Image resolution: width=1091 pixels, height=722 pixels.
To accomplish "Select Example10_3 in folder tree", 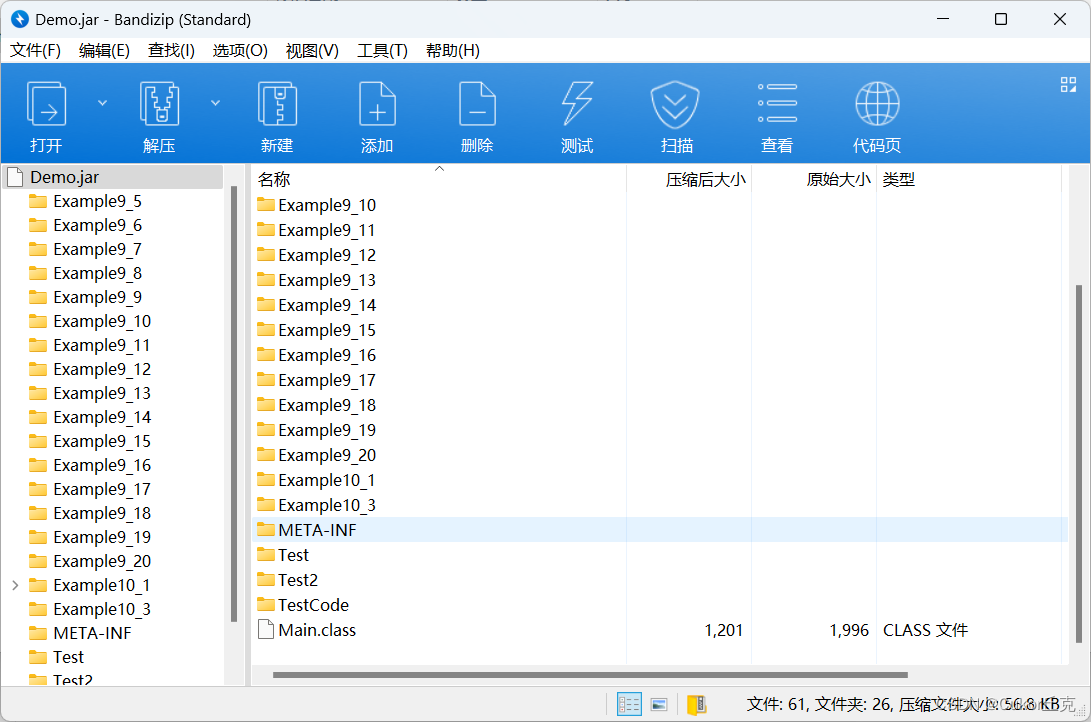I will pyautogui.click(x=102, y=609).
